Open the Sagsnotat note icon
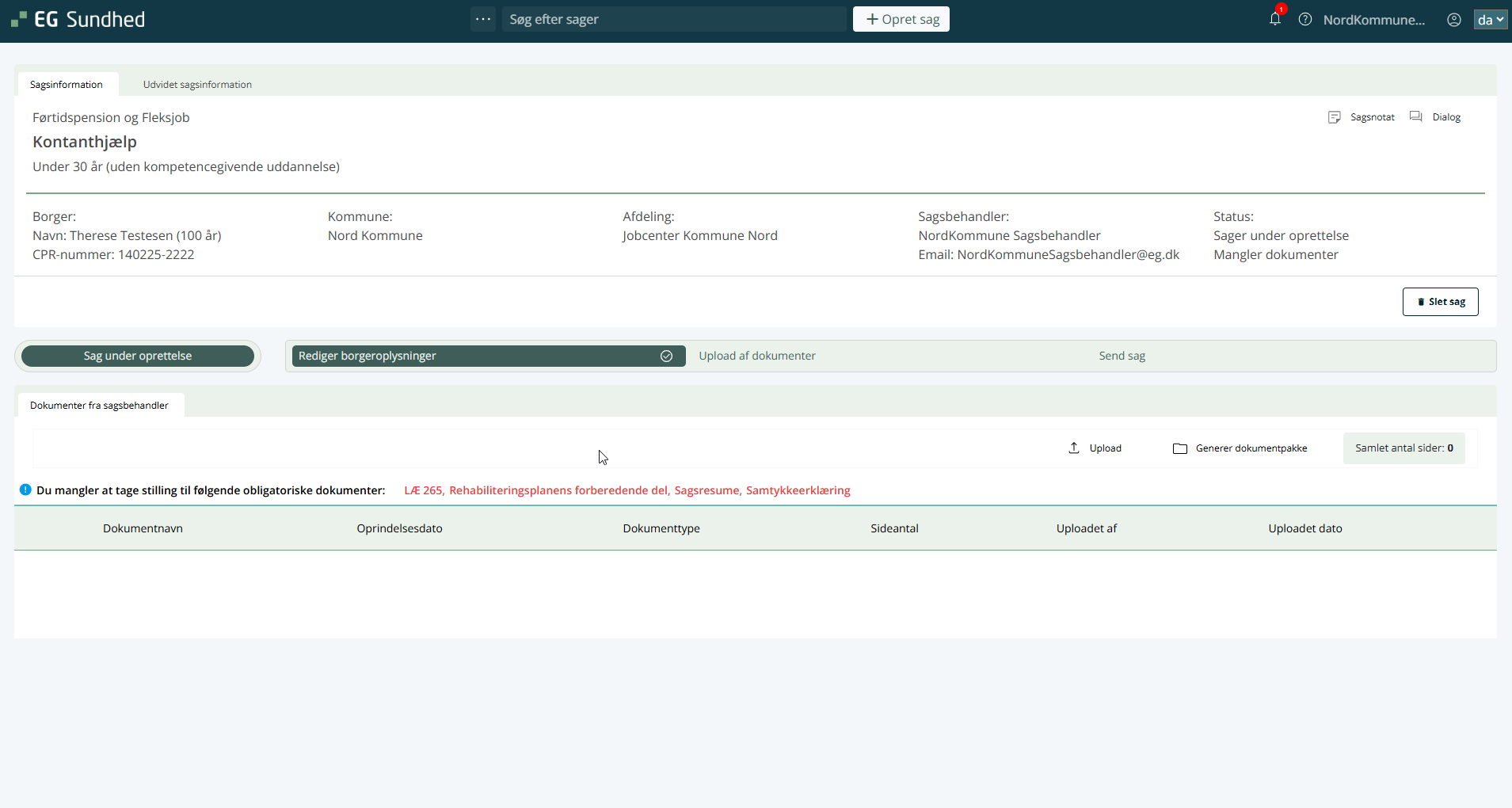The image size is (1512, 808). click(1335, 117)
